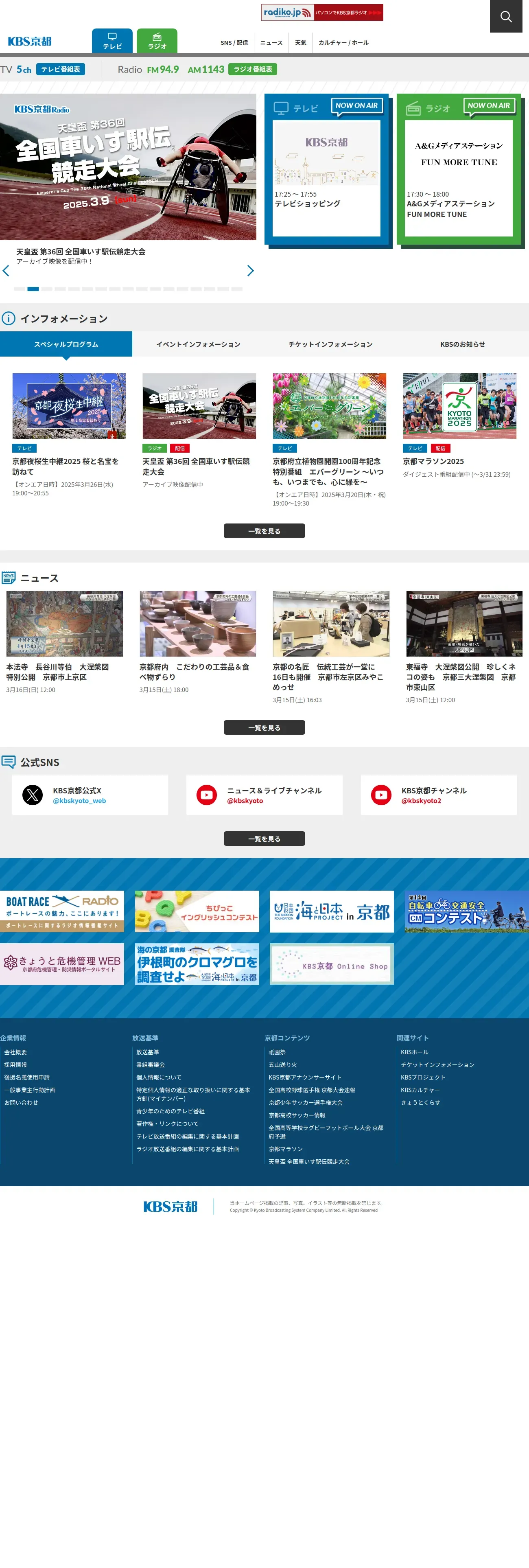529x1568 pixels.
Task: Click the ニュース section icon
Action: (9, 578)
